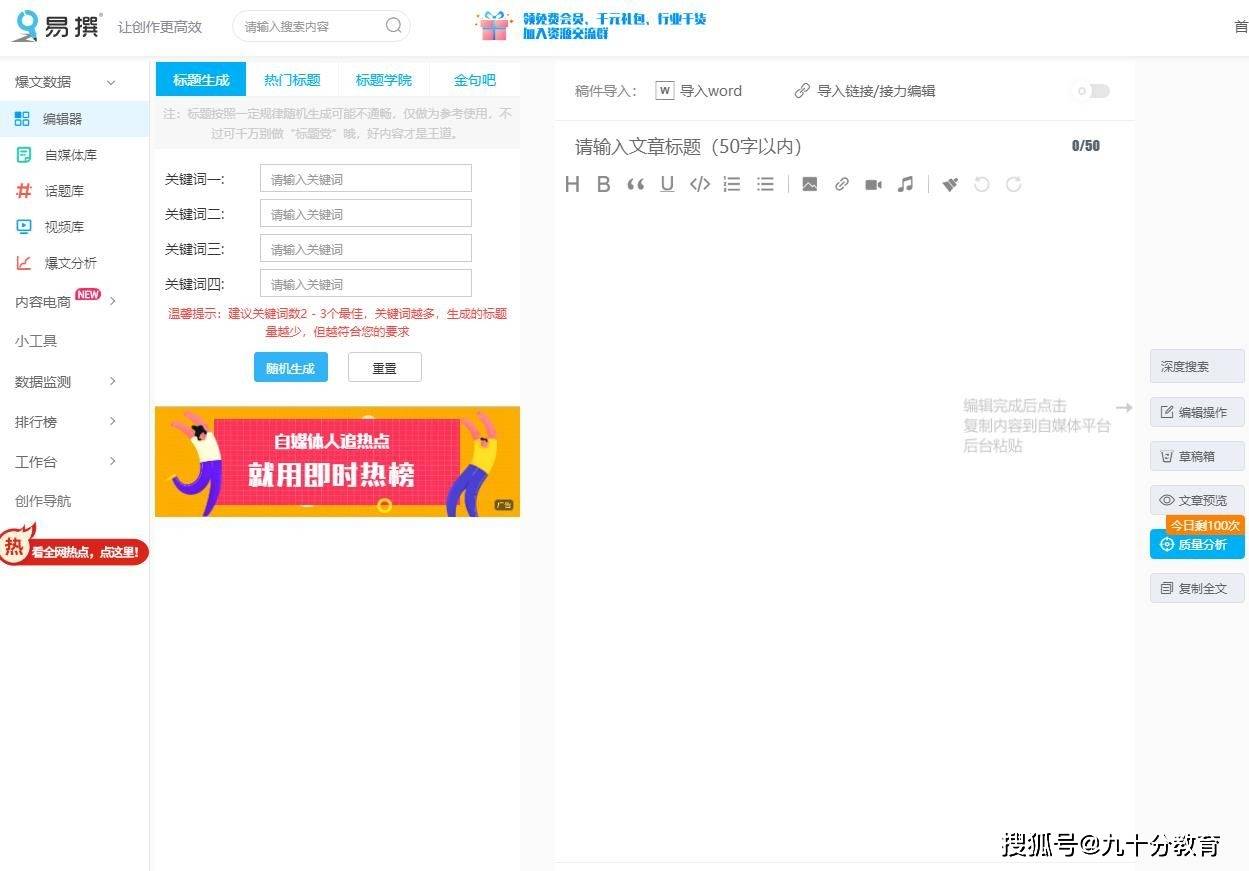Insert a video using the camera icon
1249x871 pixels.
click(873, 184)
